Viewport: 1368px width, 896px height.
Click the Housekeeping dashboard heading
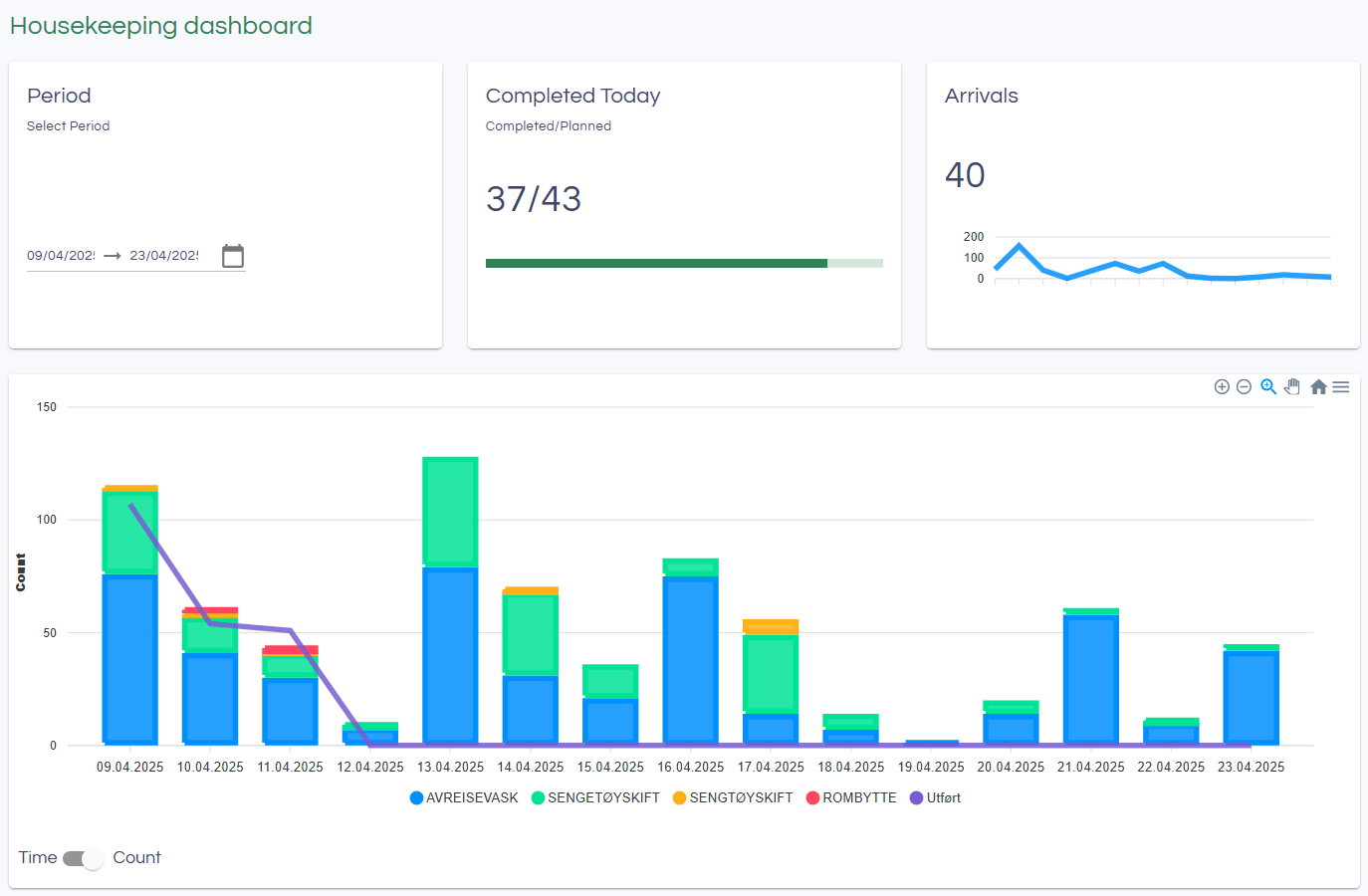click(x=160, y=25)
